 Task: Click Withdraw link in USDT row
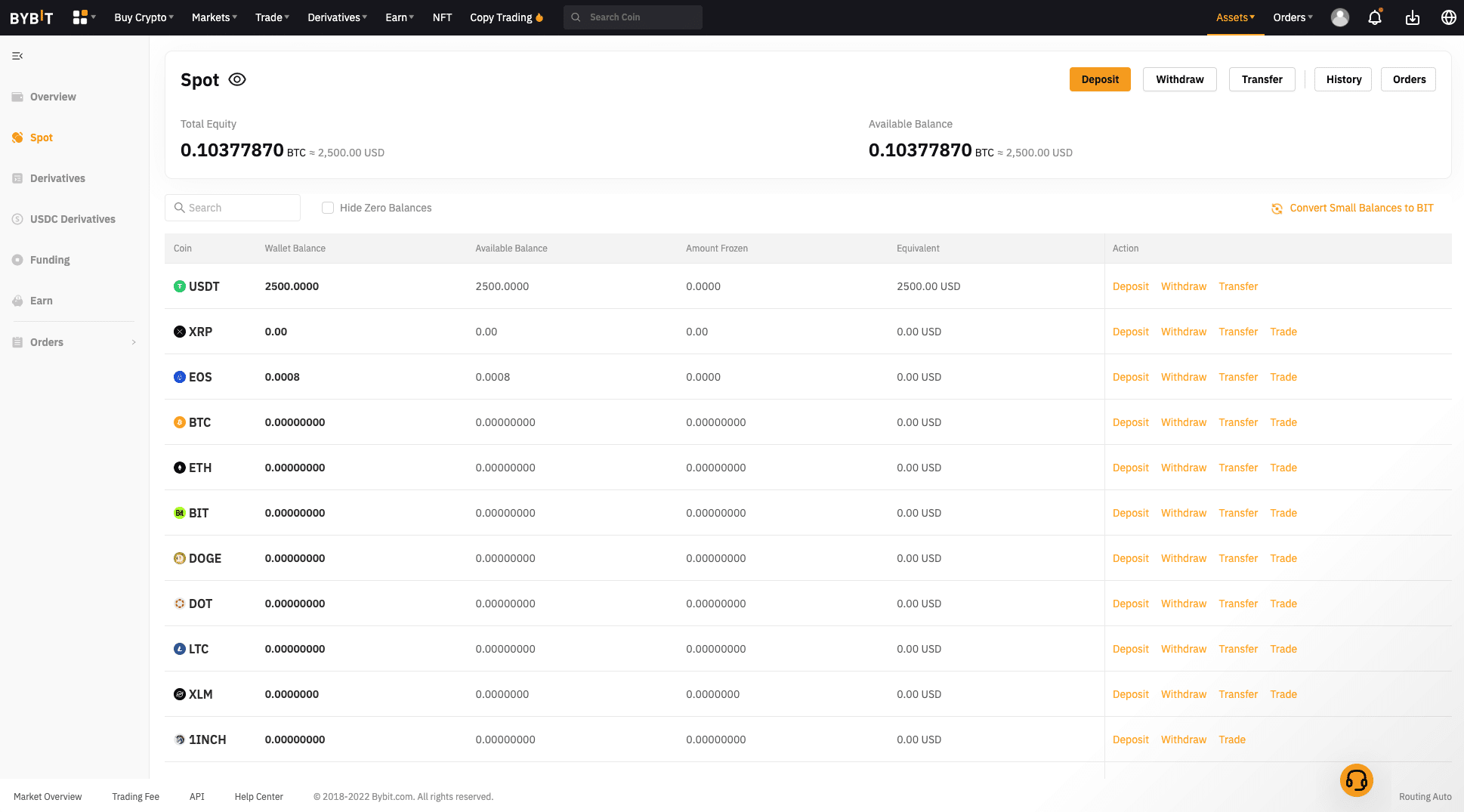click(1184, 286)
